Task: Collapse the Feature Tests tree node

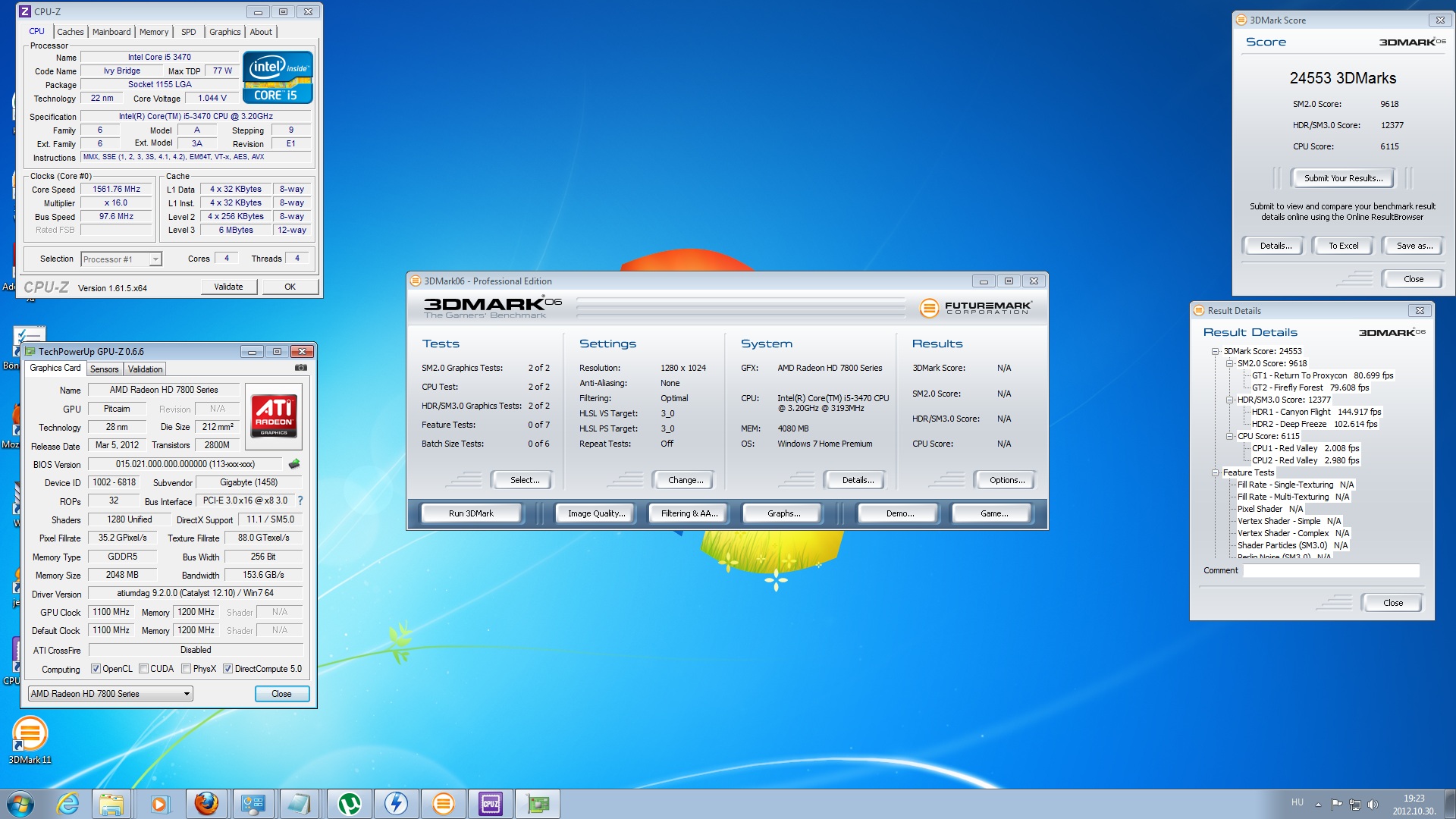Action: point(1215,472)
